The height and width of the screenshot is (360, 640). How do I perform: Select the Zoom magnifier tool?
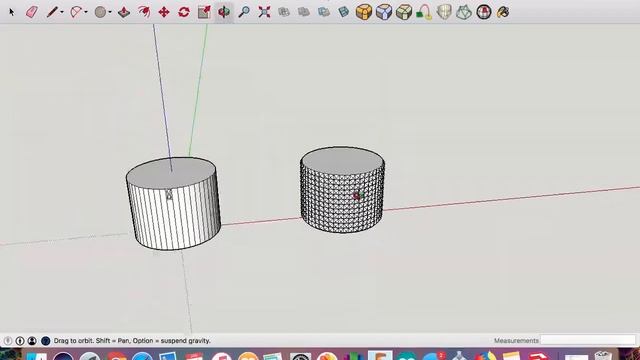pos(244,12)
